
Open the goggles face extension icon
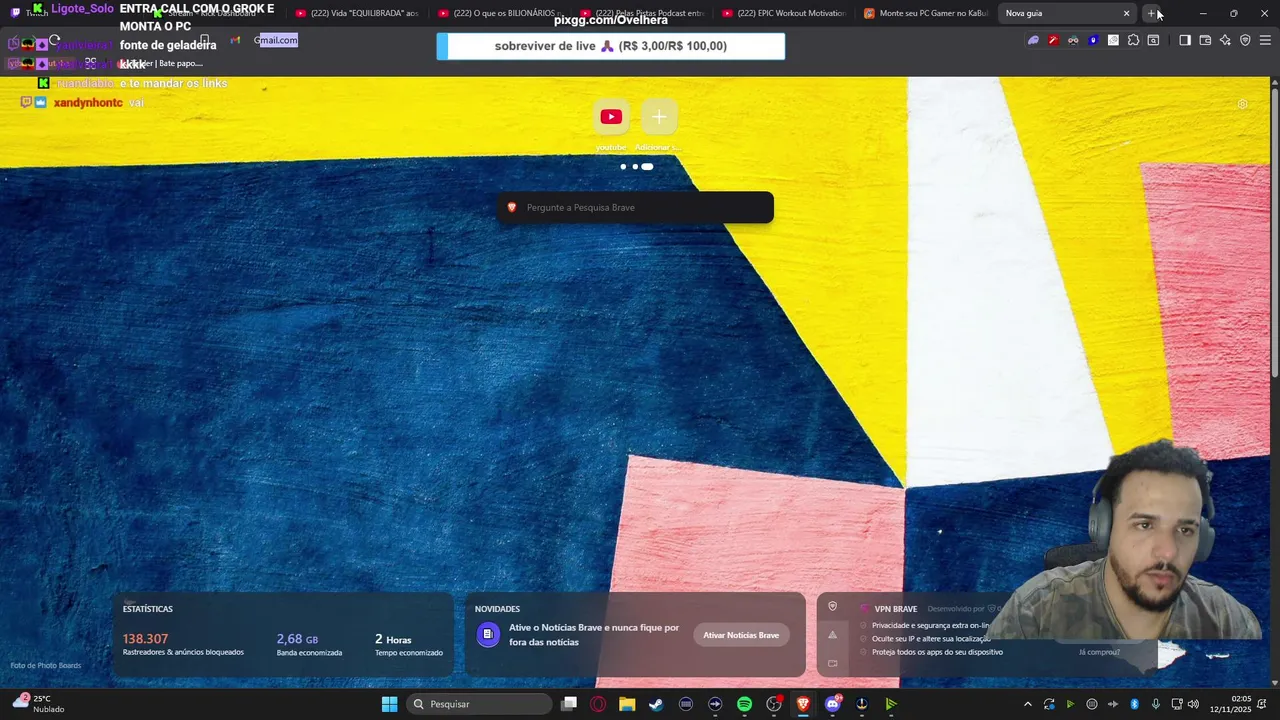pyautogui.click(x=1073, y=40)
